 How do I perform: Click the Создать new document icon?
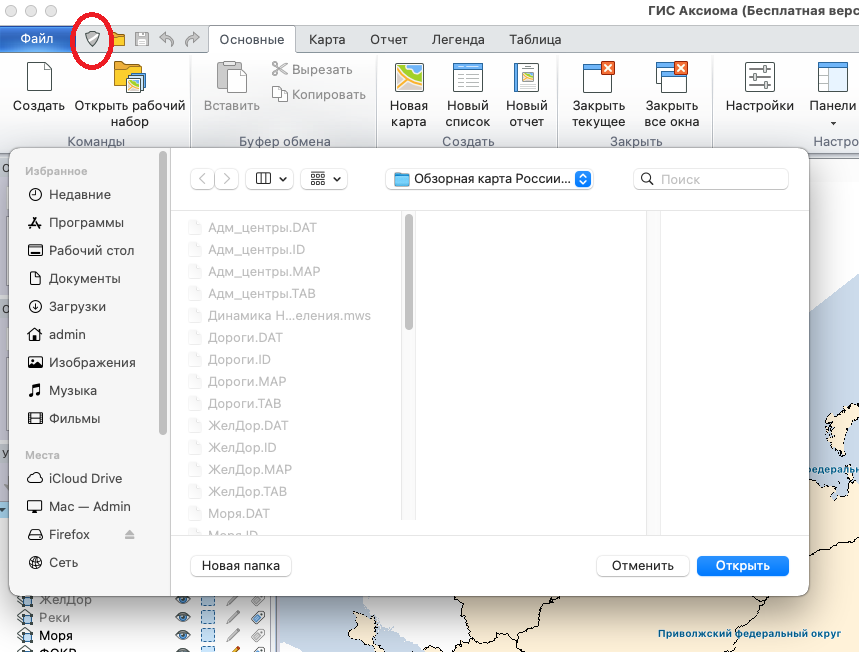click(39, 78)
